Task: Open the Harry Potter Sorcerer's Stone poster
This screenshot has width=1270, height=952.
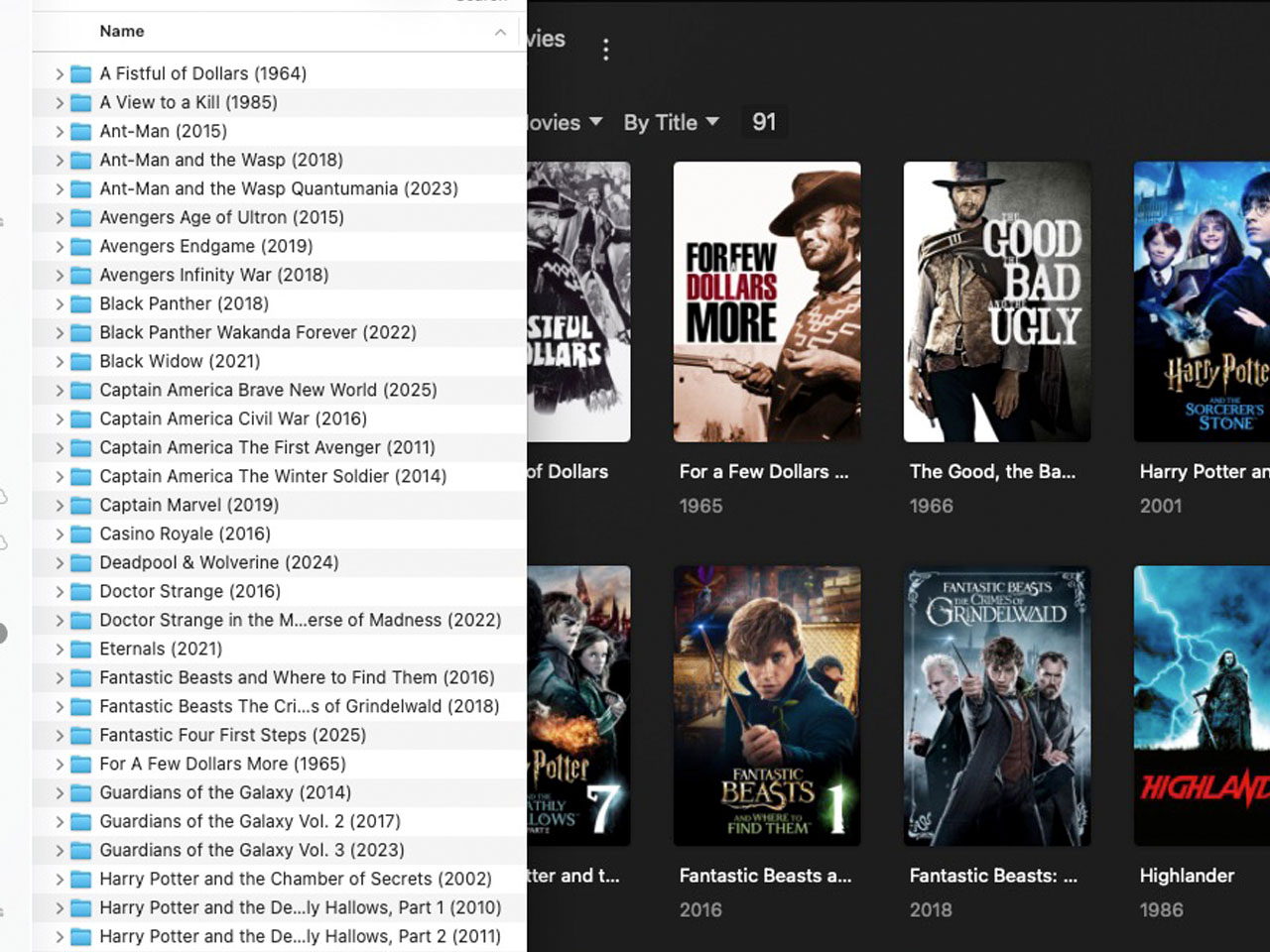Action: [1202, 301]
